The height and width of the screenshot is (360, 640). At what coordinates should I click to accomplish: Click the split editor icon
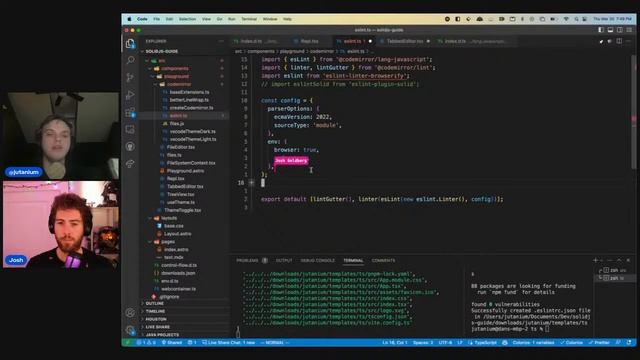619,41
